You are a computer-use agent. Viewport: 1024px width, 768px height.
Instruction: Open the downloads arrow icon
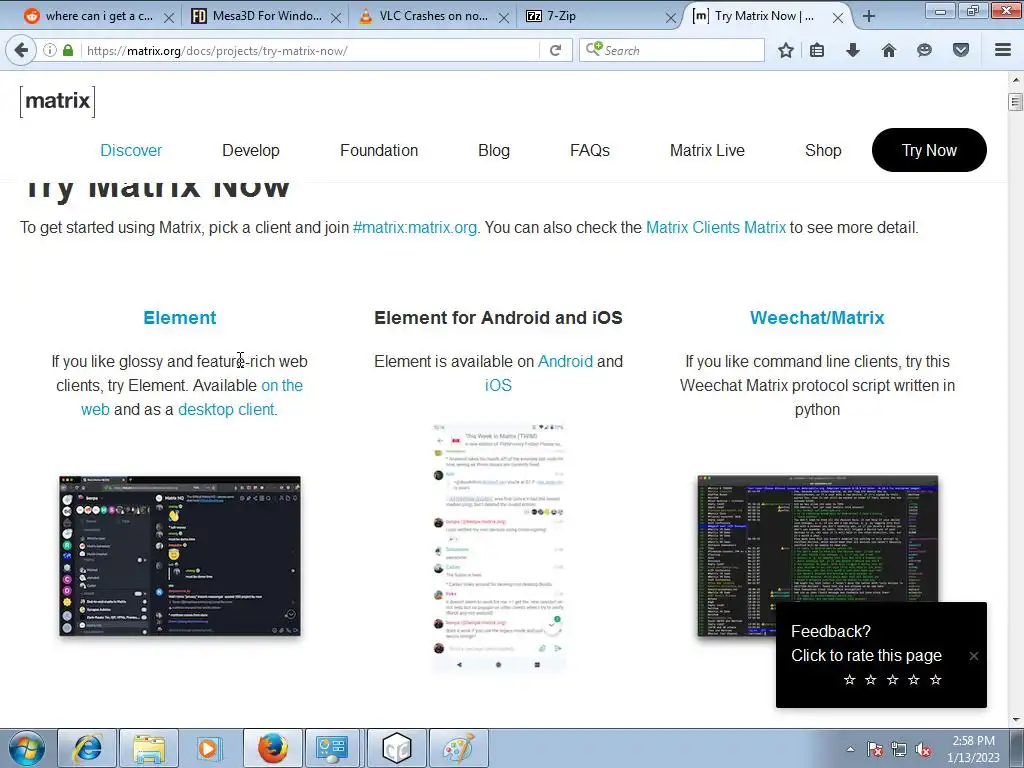click(853, 50)
